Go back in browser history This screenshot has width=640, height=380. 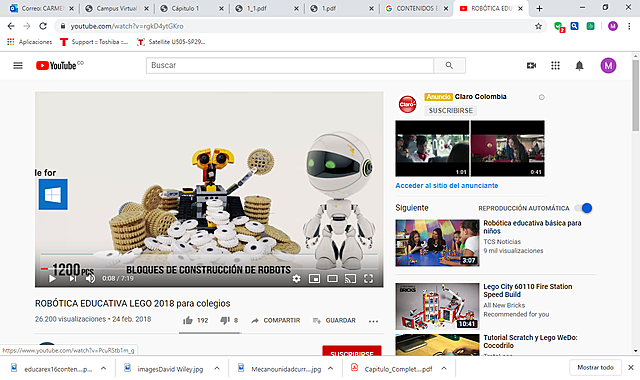point(11,26)
